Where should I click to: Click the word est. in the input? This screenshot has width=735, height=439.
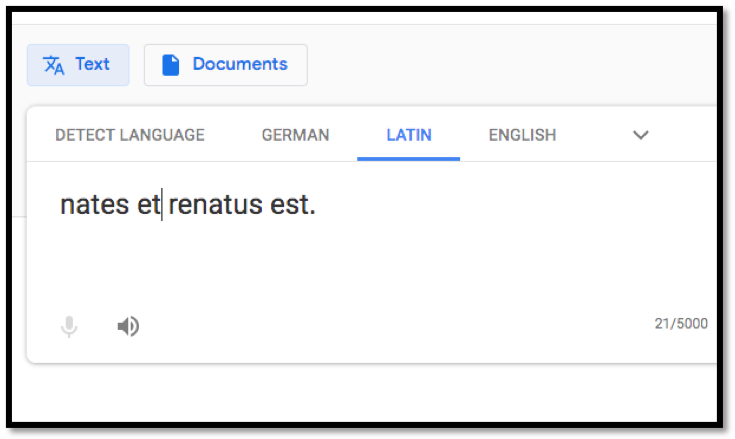(x=293, y=205)
